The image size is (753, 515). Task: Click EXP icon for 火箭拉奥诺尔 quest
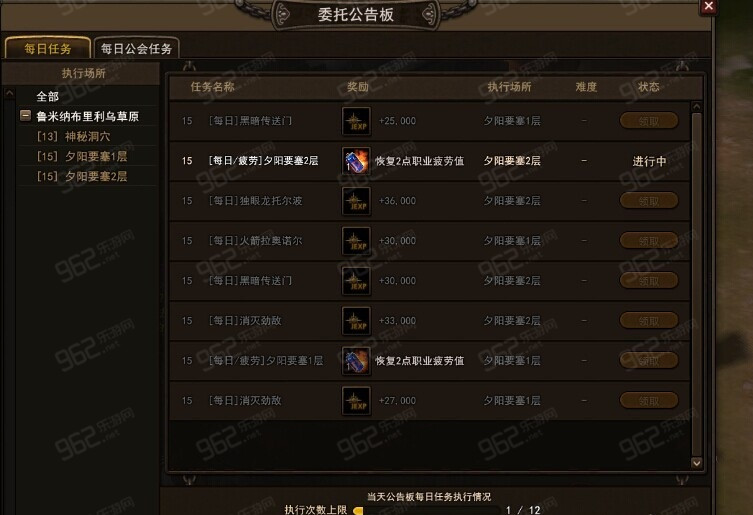click(x=356, y=241)
